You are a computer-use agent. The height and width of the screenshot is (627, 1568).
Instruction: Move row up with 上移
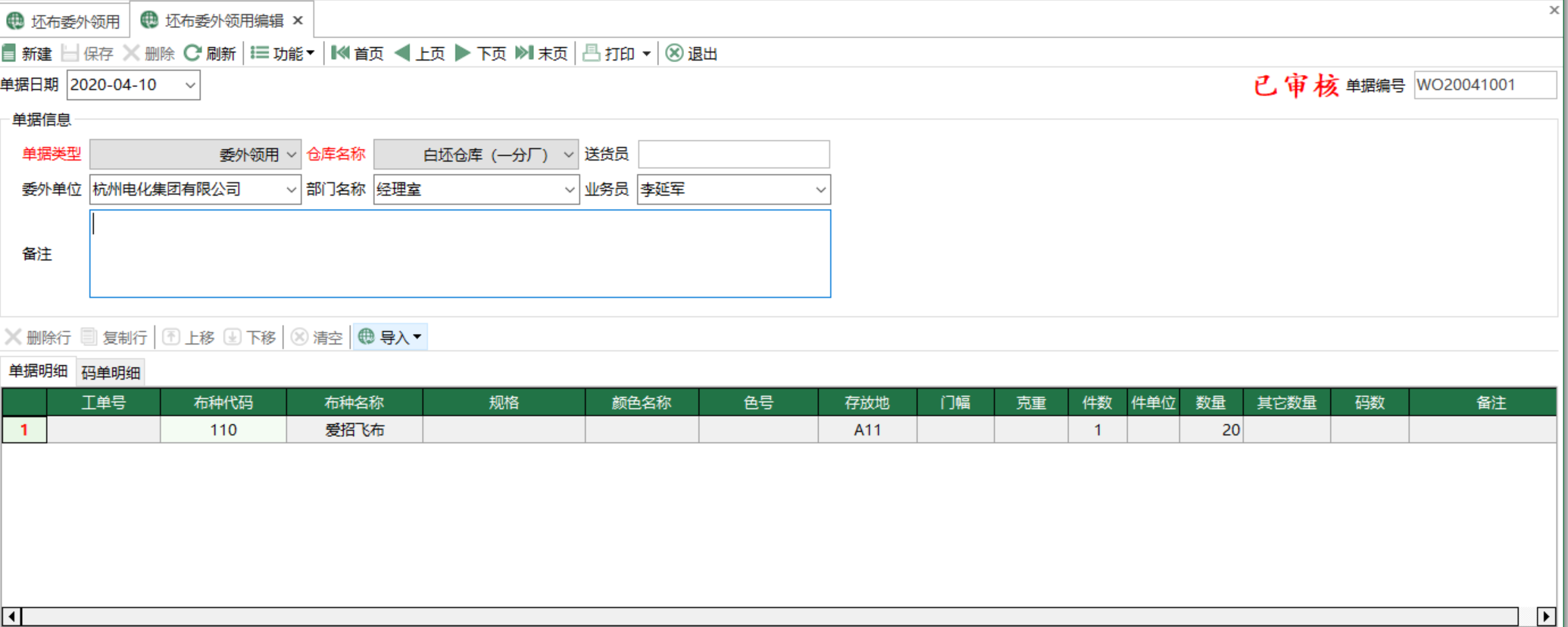pos(189,337)
